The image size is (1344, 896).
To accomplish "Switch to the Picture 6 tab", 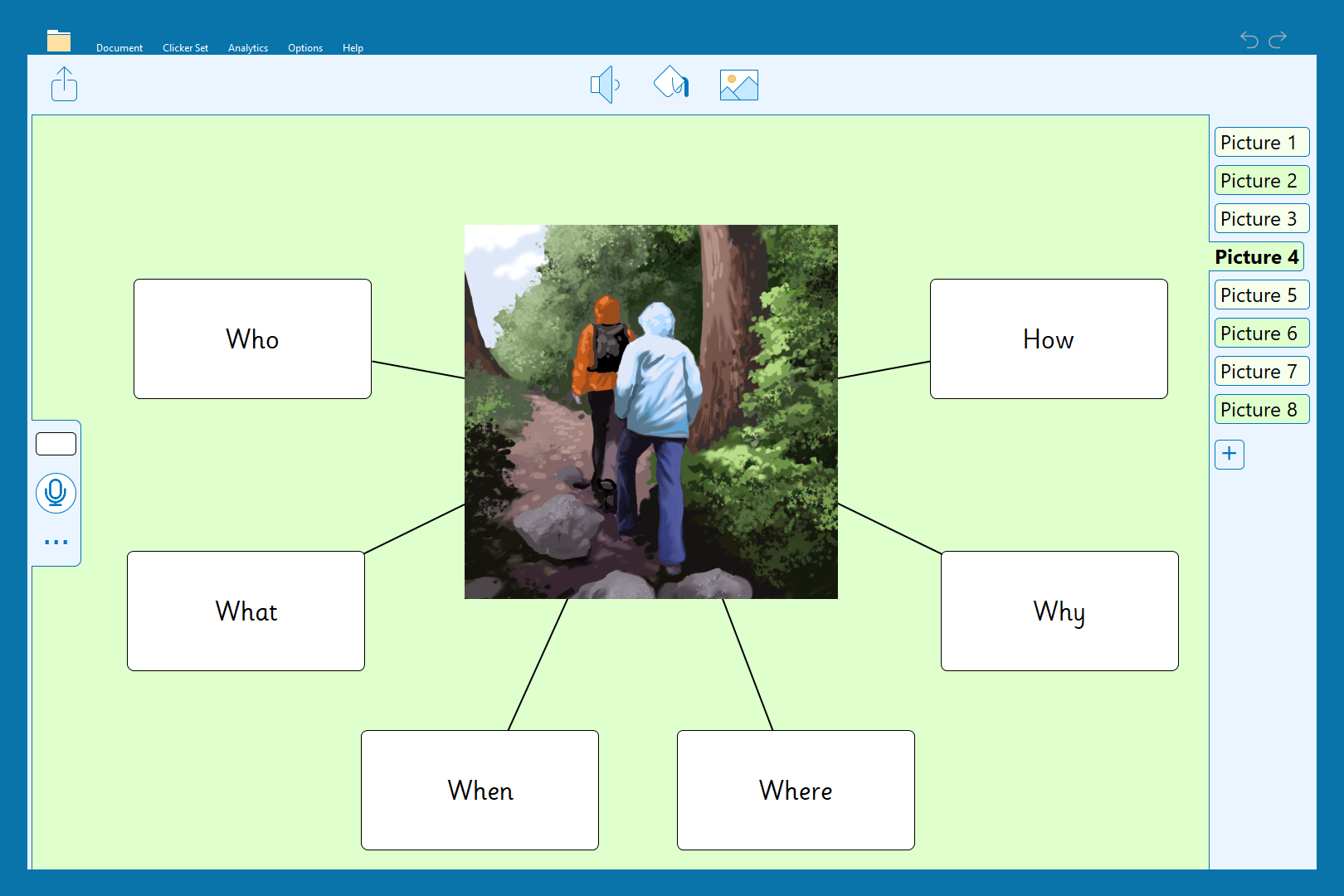I will (1261, 334).
